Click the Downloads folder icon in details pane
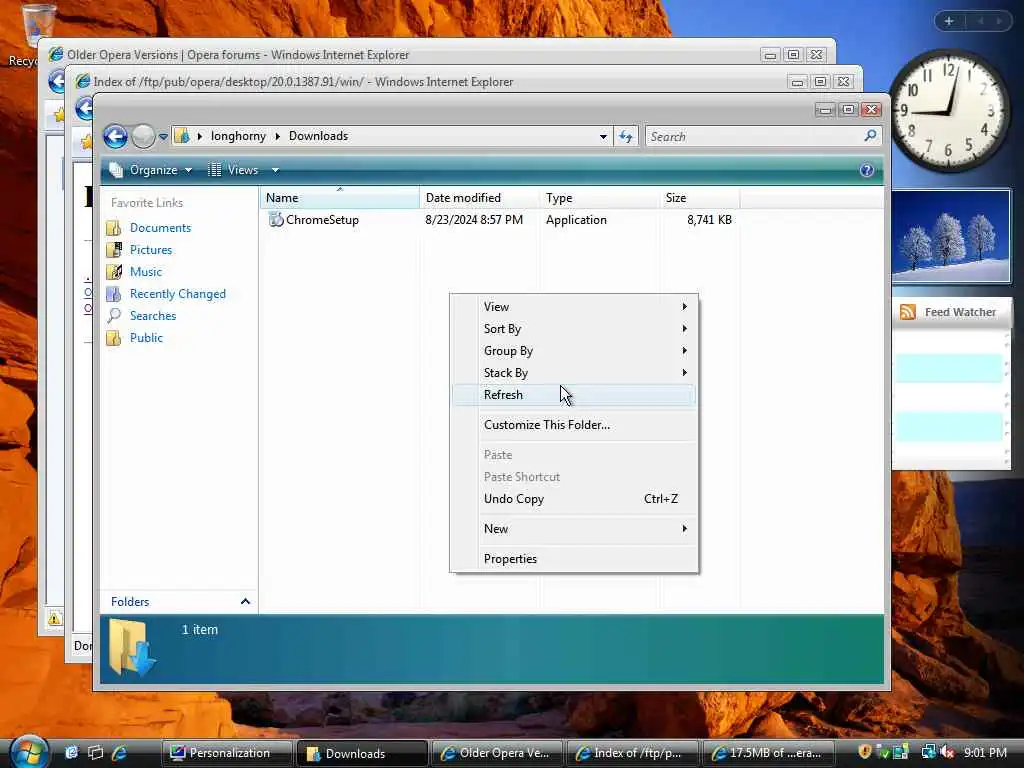Image resolution: width=1024 pixels, height=768 pixels. 132,648
